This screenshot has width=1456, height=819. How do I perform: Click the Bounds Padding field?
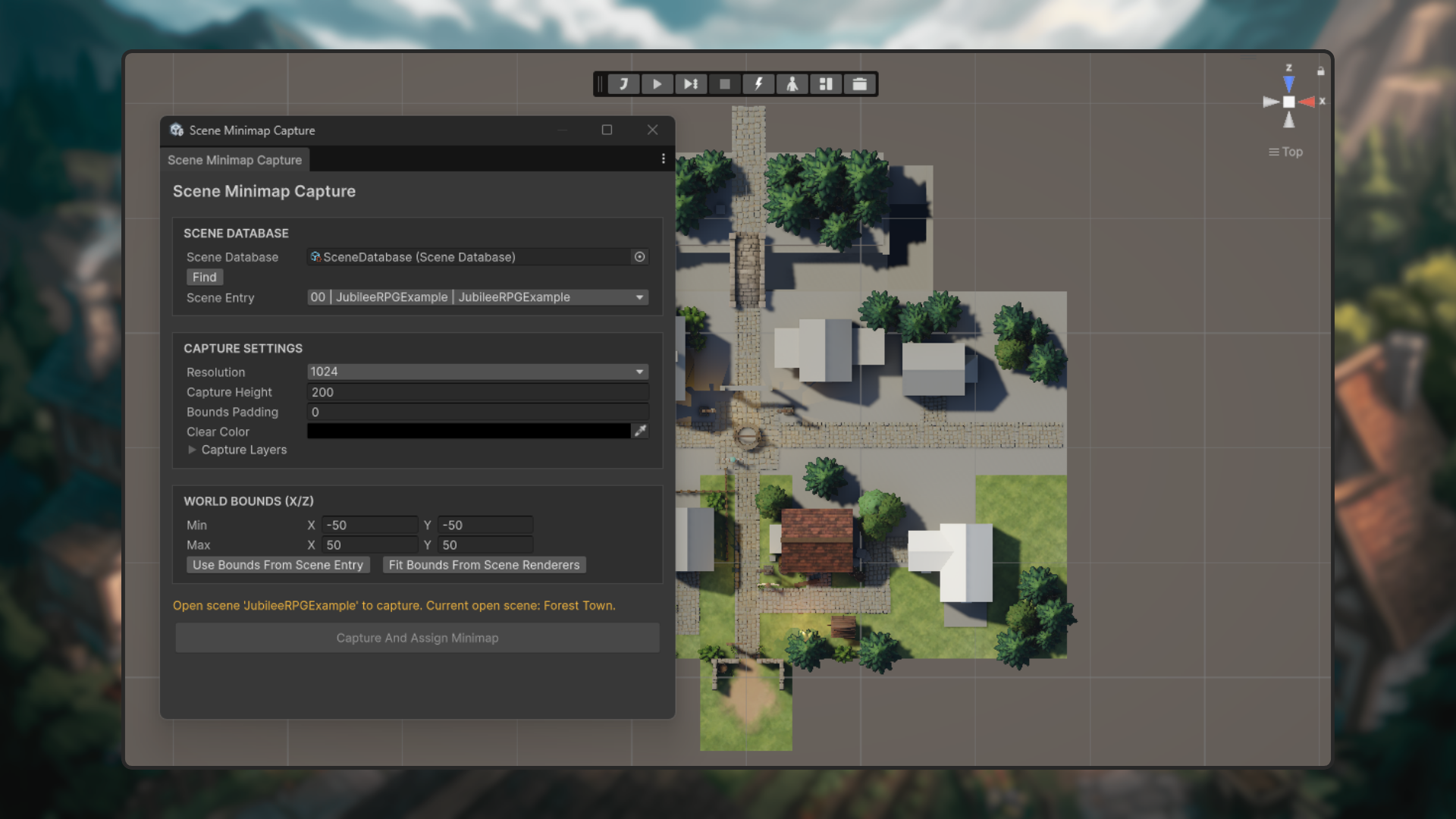pos(478,412)
